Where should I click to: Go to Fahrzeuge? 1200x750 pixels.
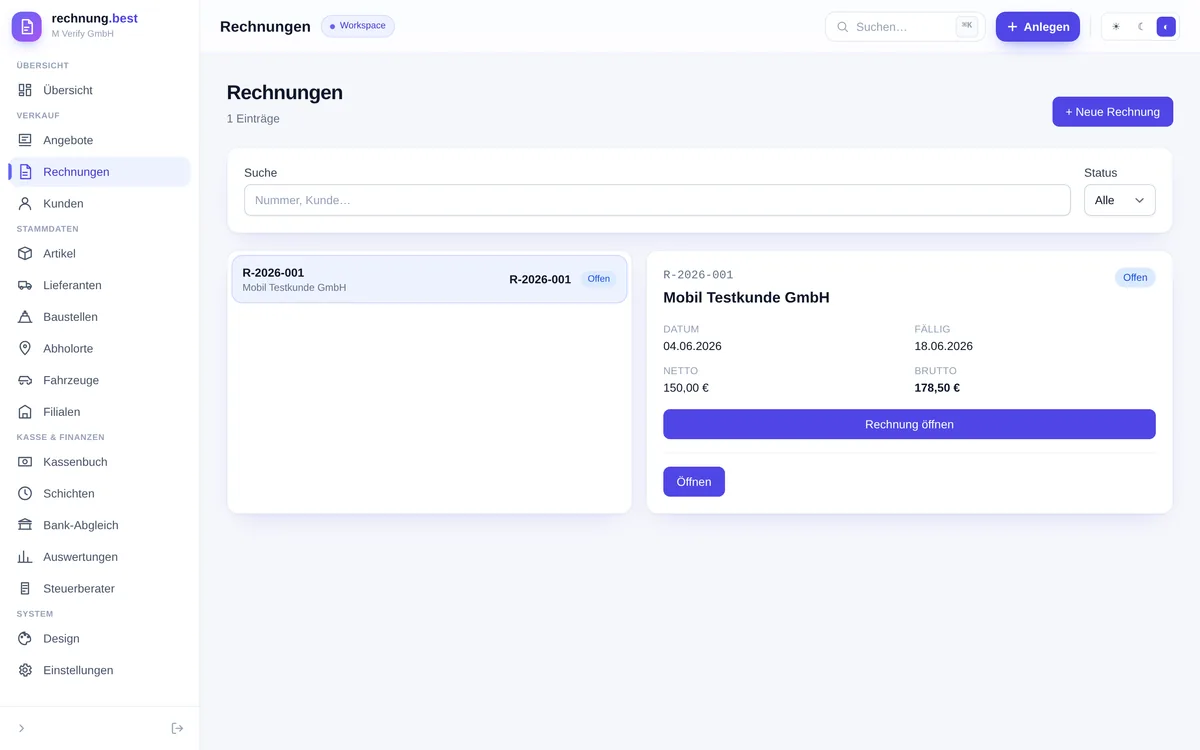pyautogui.click(x=99, y=380)
